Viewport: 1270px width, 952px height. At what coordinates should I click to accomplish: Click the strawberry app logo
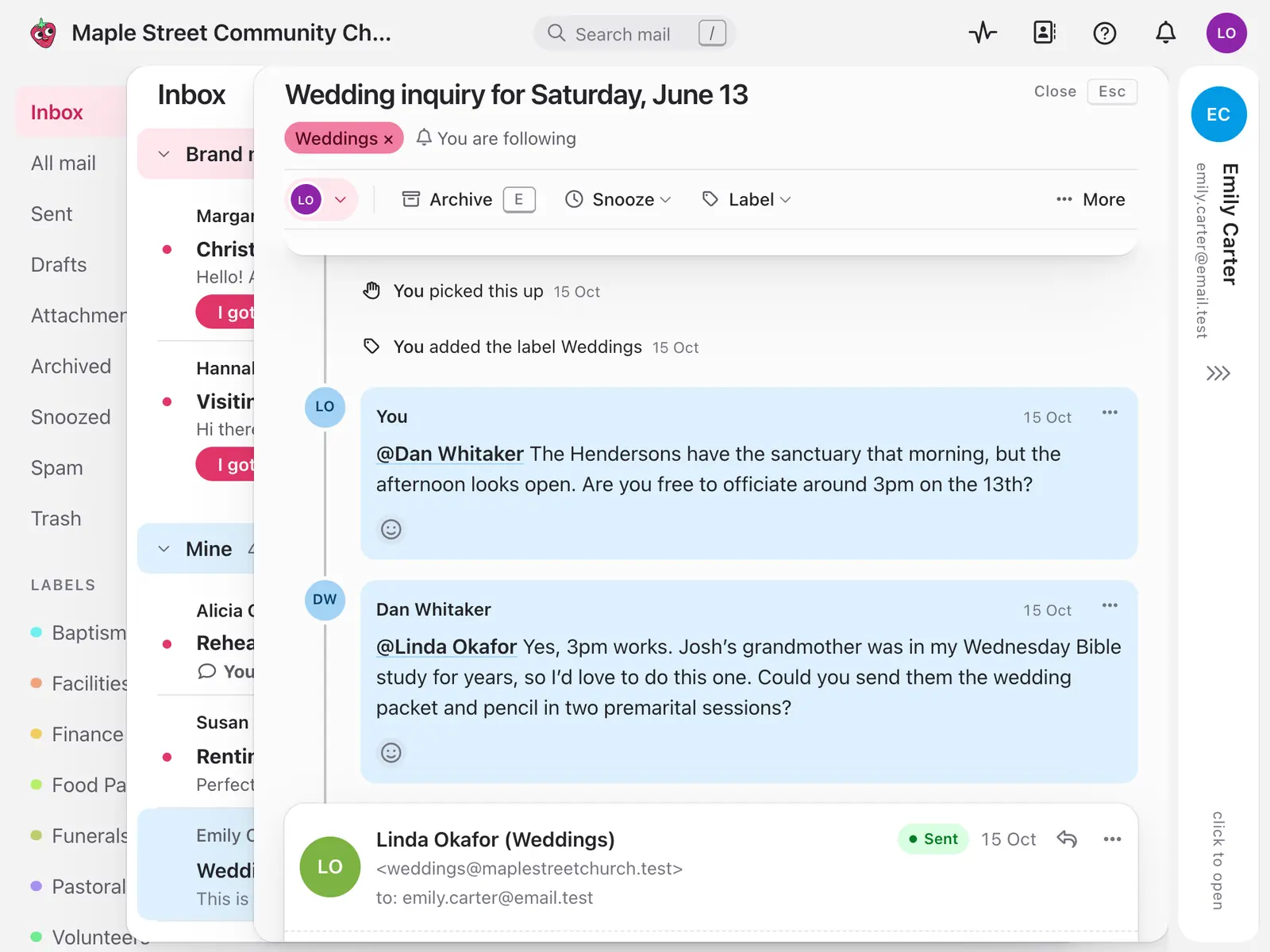tap(44, 33)
